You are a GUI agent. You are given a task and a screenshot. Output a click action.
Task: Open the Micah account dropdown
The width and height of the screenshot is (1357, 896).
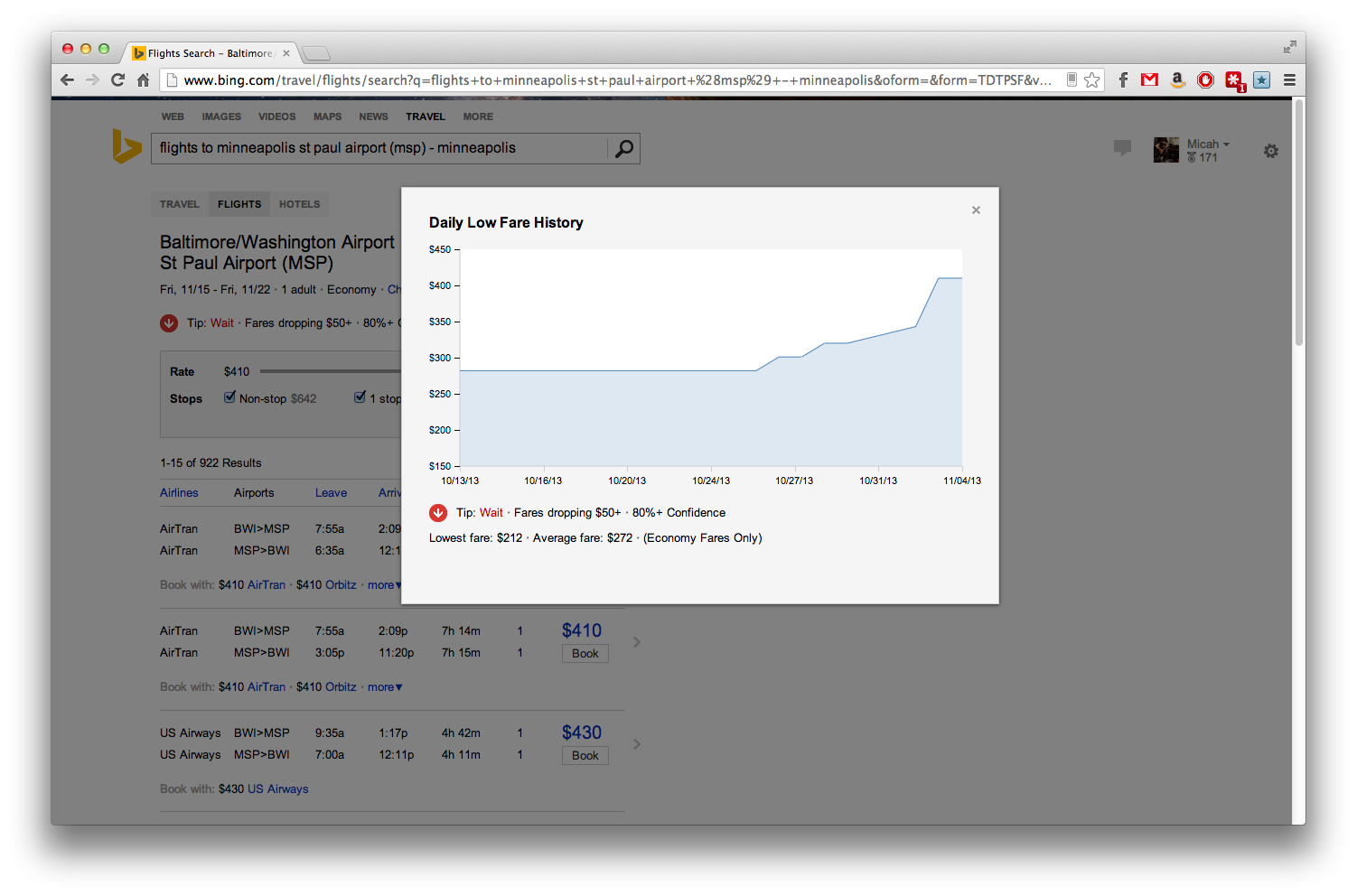[x=1208, y=145]
